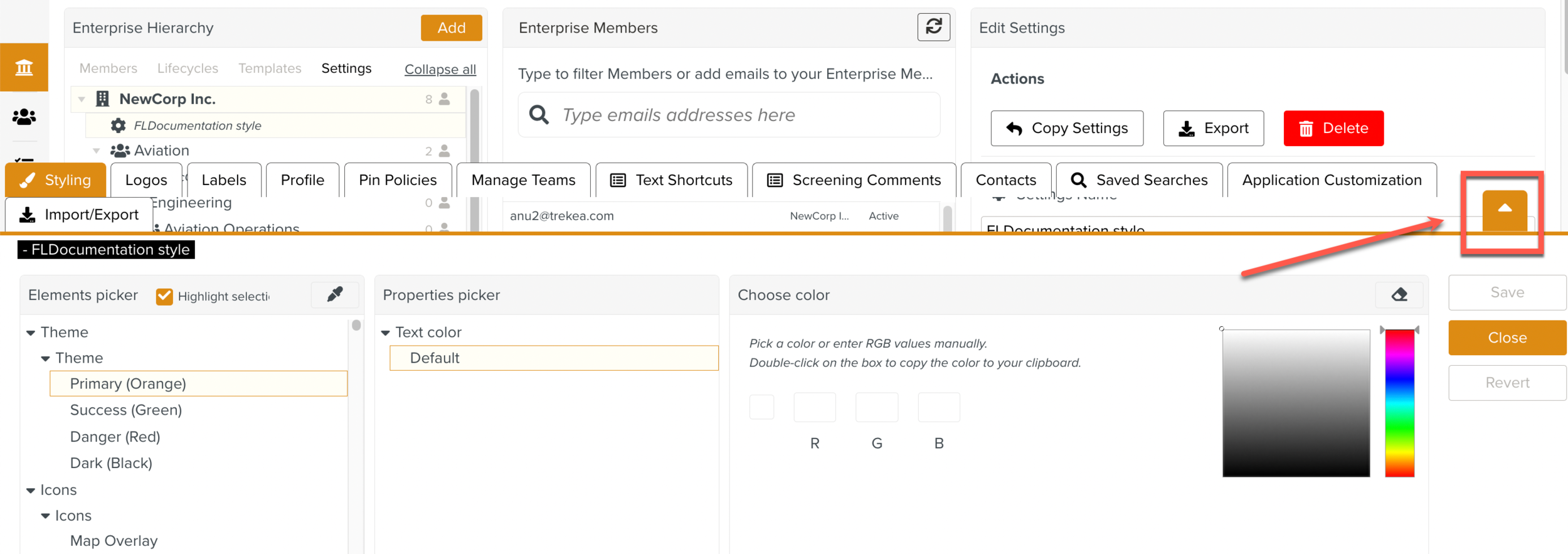Collapse the NewCorp Inc. tree node
This screenshot has height=554, width=1568.
click(x=82, y=99)
